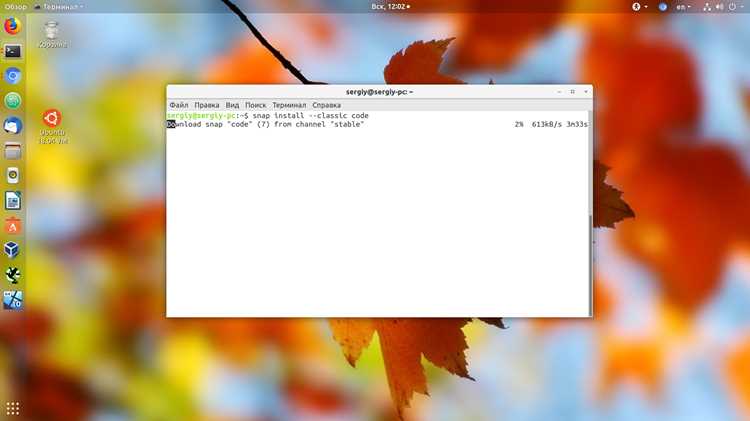Screen dimensions: 750x421
Task: Launch Rhythmbox music player from dock
Action: (x=12, y=176)
